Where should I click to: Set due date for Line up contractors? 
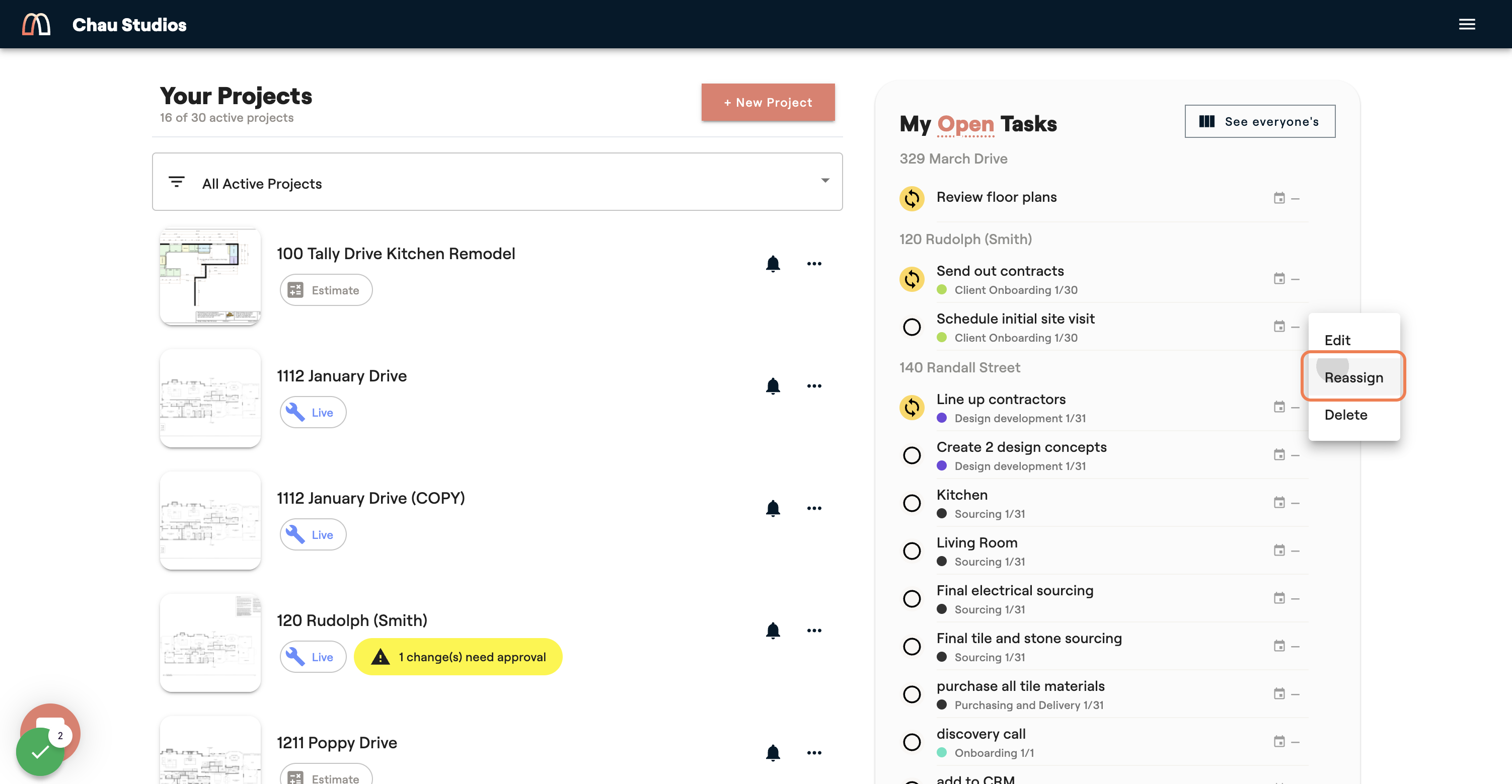click(x=1279, y=407)
